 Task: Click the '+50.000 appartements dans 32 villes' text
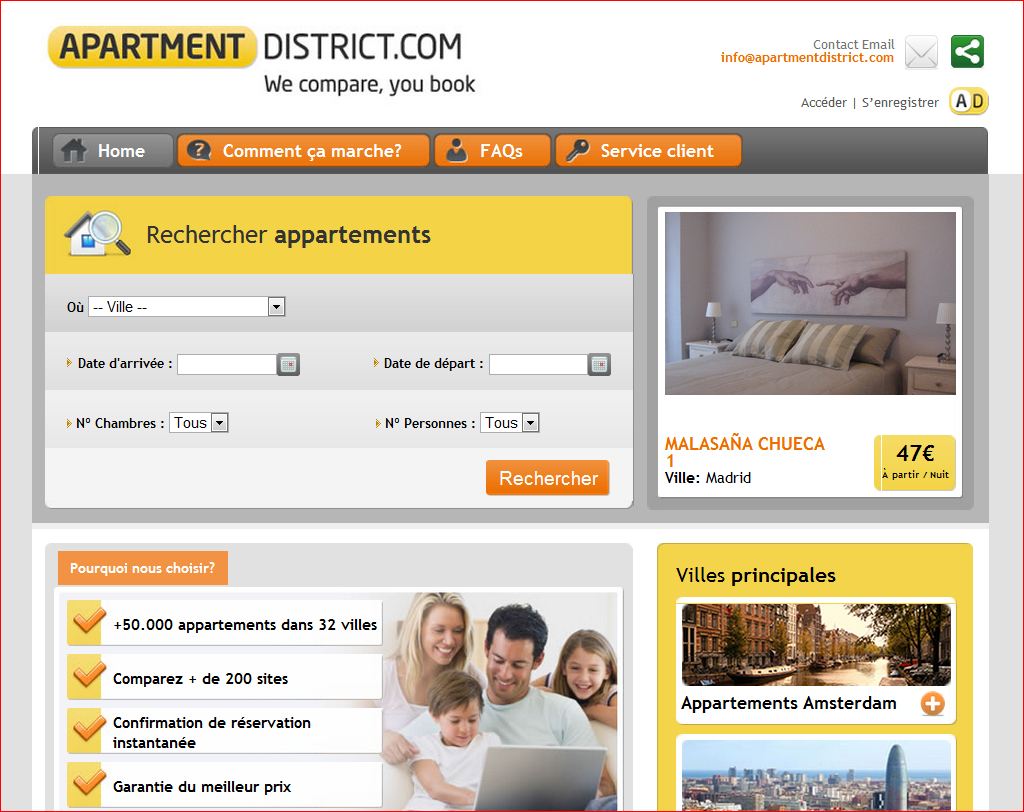click(x=245, y=625)
